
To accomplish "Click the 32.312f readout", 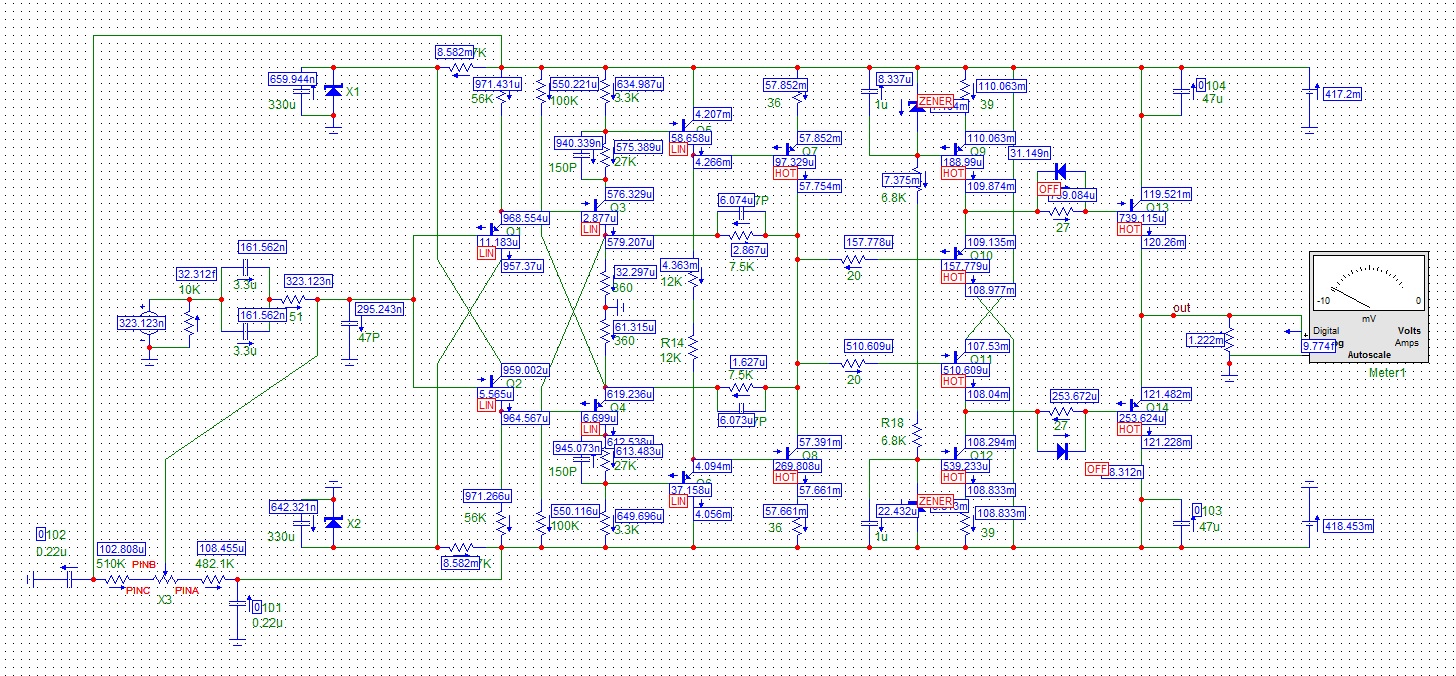I will point(196,274).
